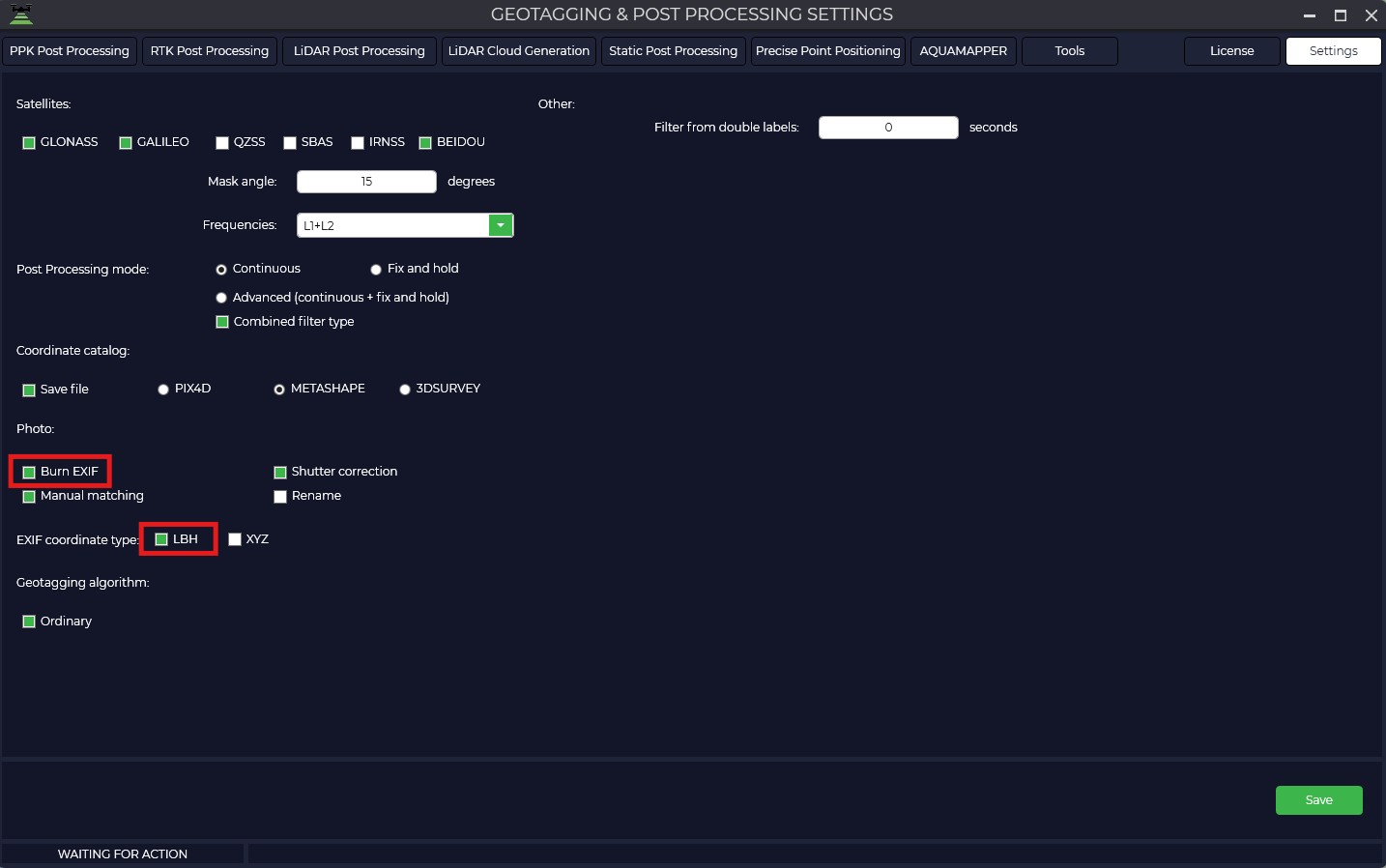Enable the QZSS satellite checkbox
The height and width of the screenshot is (868, 1386).
click(x=222, y=143)
